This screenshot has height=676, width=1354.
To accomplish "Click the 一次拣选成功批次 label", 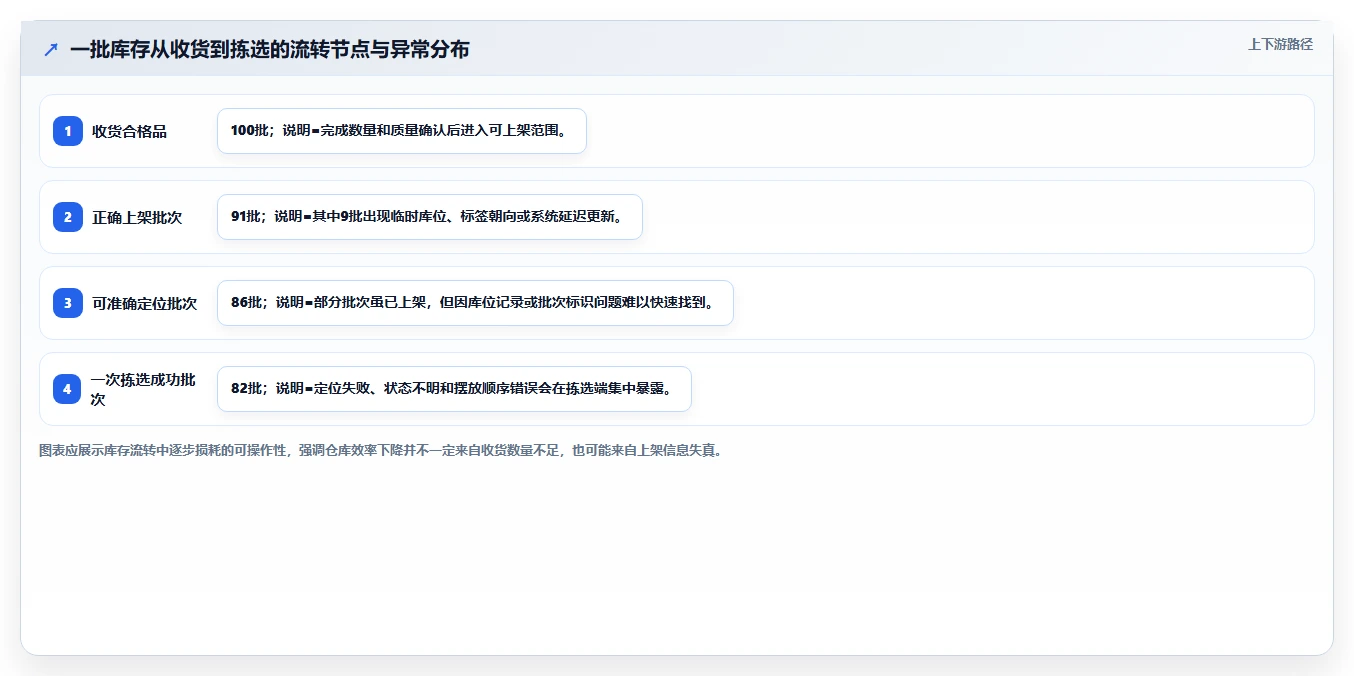I will click(144, 389).
